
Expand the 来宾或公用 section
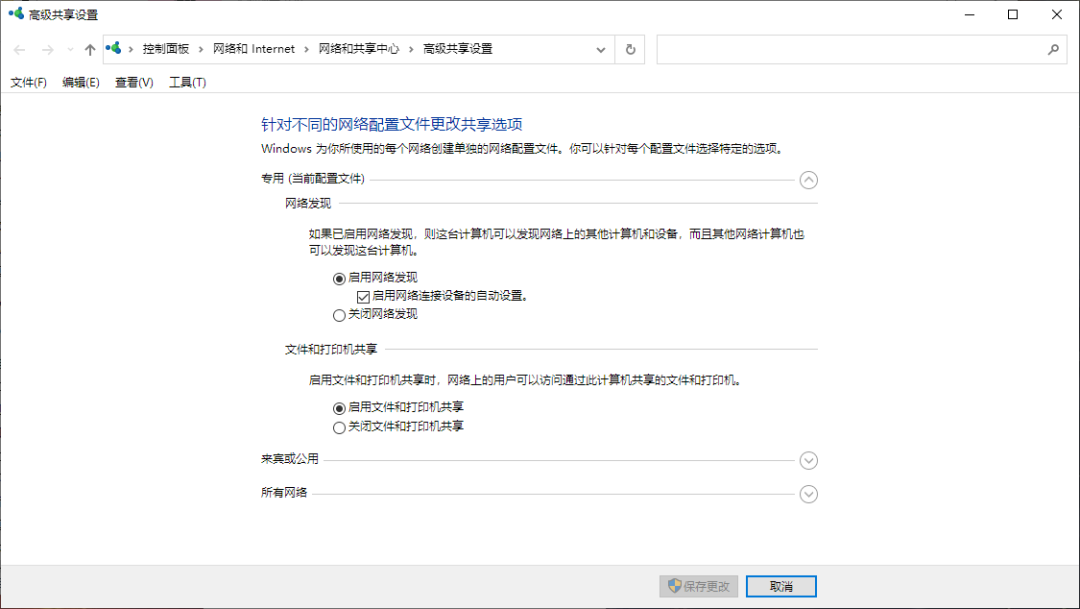[809, 460]
